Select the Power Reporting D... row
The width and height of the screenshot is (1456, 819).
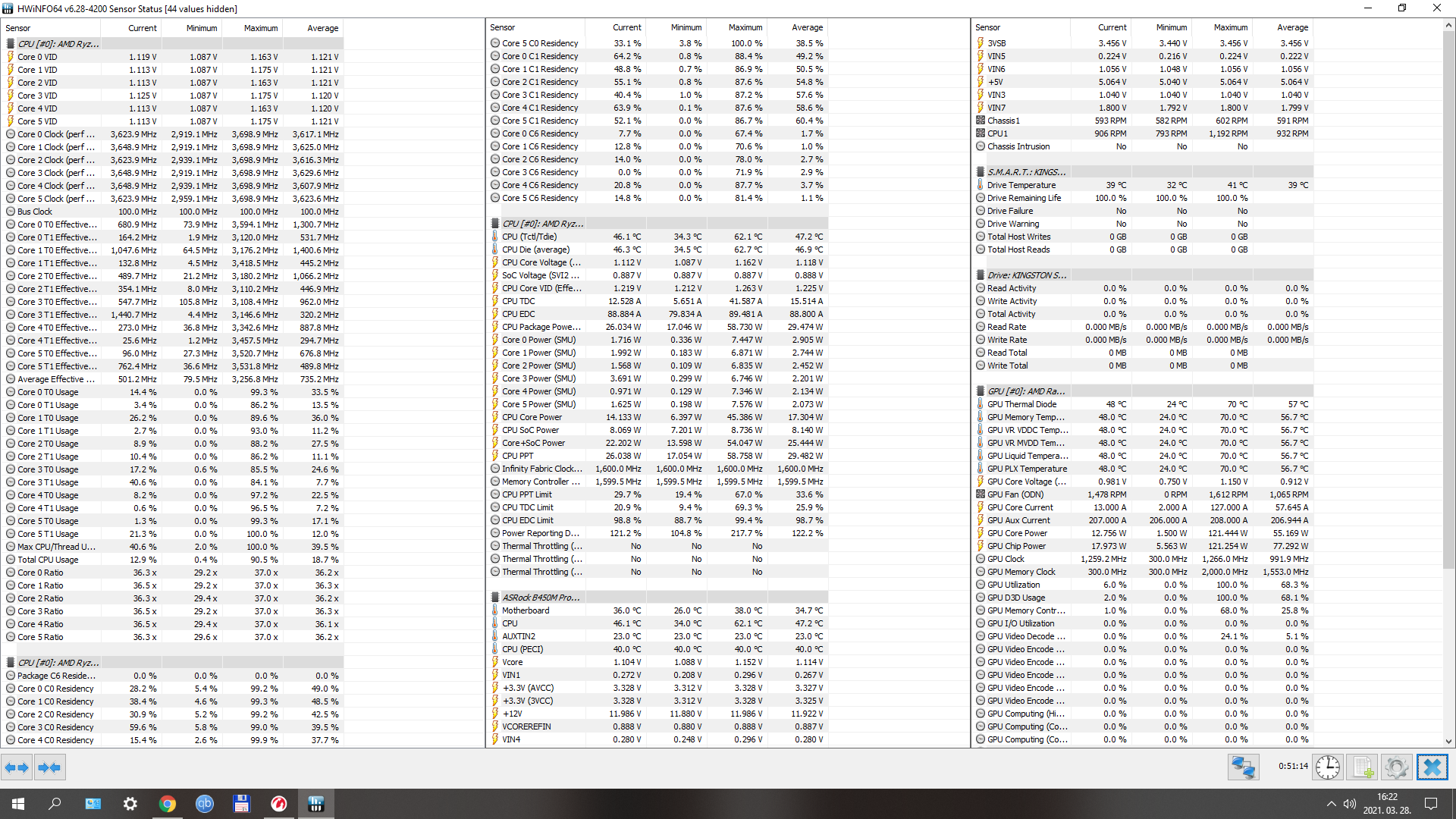tap(658, 533)
